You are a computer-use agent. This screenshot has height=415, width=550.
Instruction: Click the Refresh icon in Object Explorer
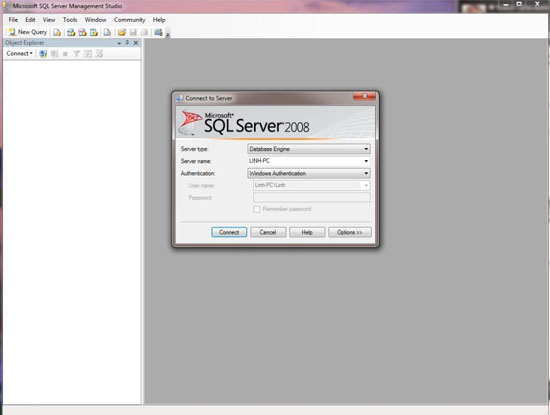pyautogui.click(x=88, y=54)
